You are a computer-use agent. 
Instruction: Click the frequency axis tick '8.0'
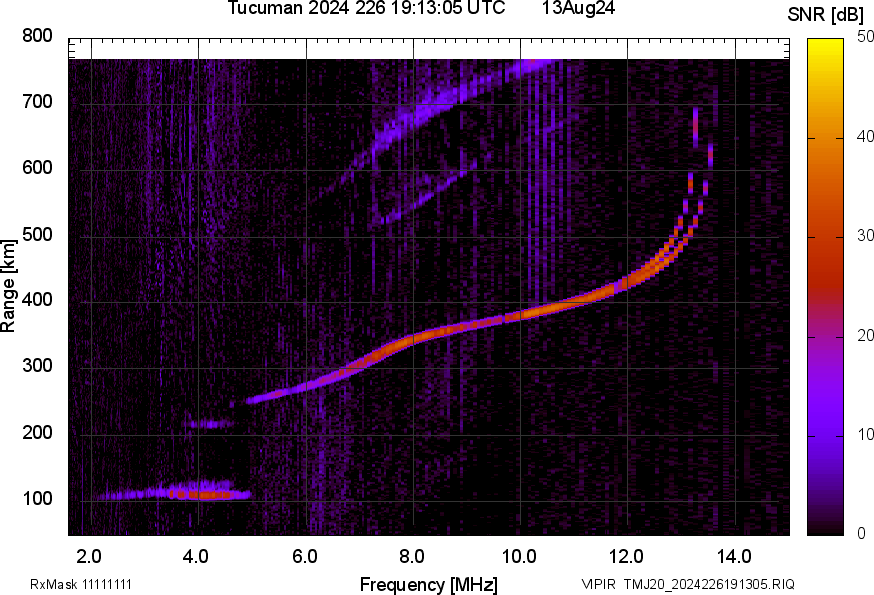point(412,556)
